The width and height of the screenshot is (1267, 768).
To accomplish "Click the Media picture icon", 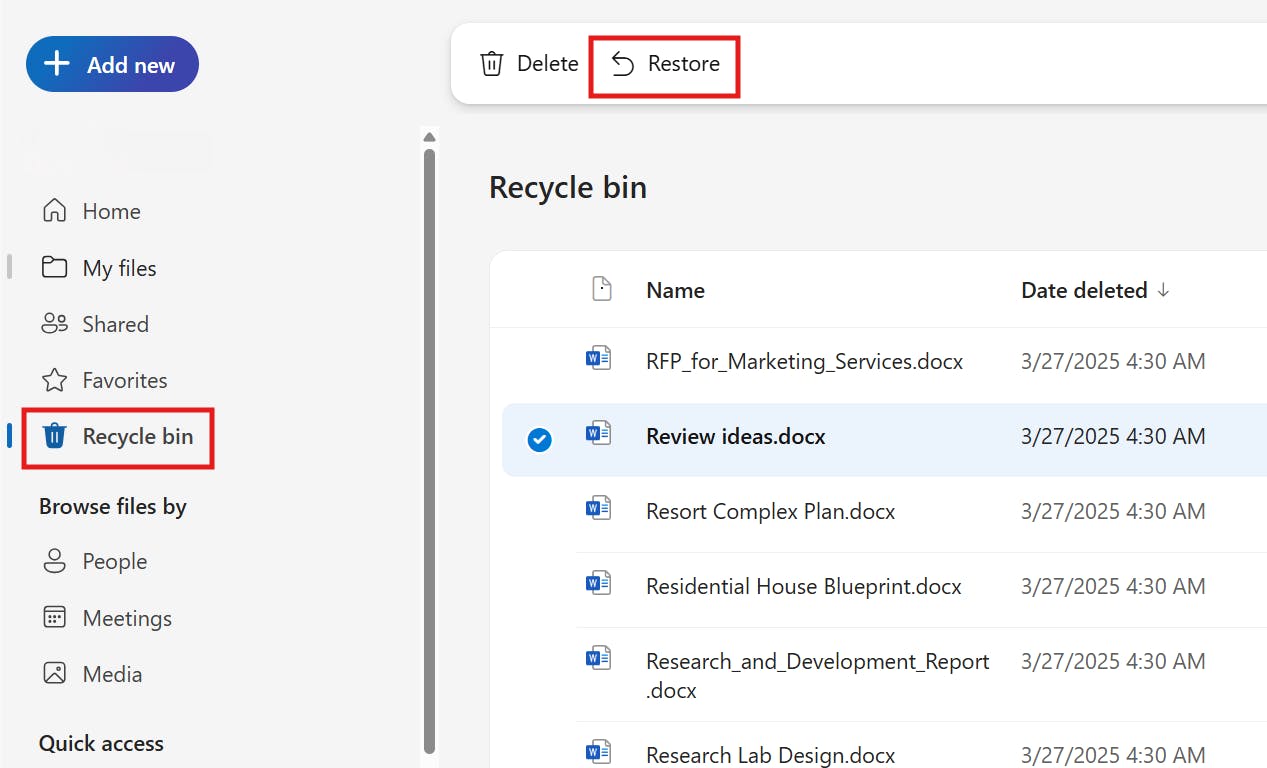I will (54, 674).
